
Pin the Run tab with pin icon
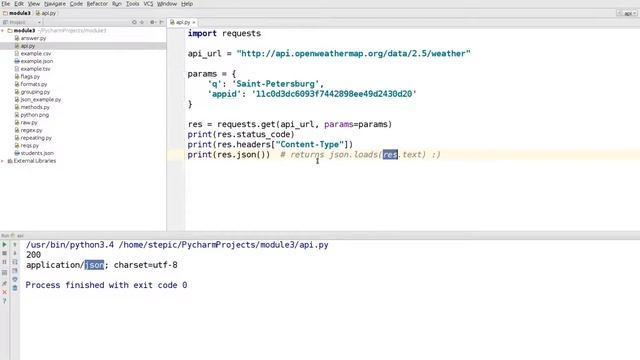(4, 283)
